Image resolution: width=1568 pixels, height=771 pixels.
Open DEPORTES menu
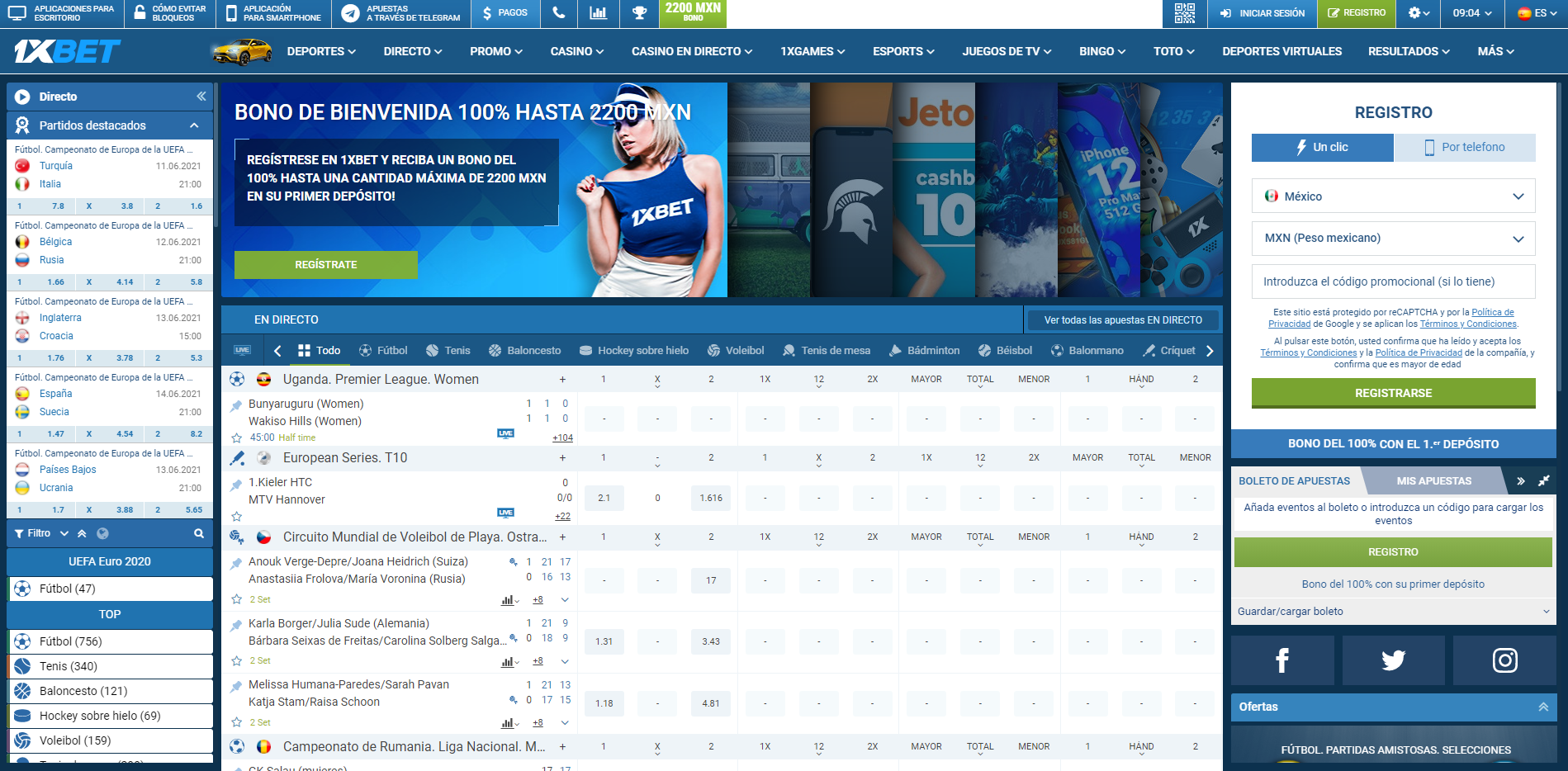coord(321,51)
